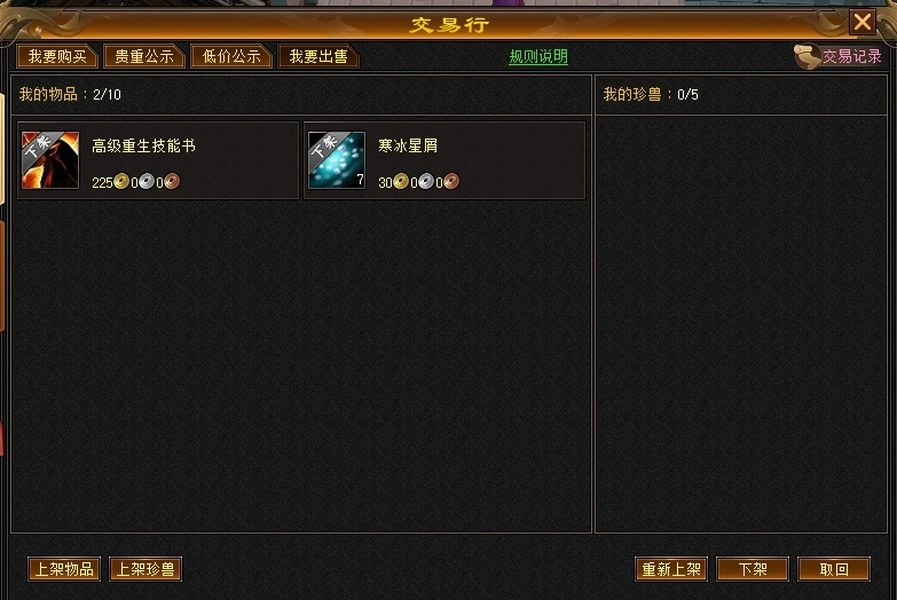The width and height of the screenshot is (897, 600).
Task: Click silver coin icon on 高级重生技能书 price
Action: pos(146,182)
